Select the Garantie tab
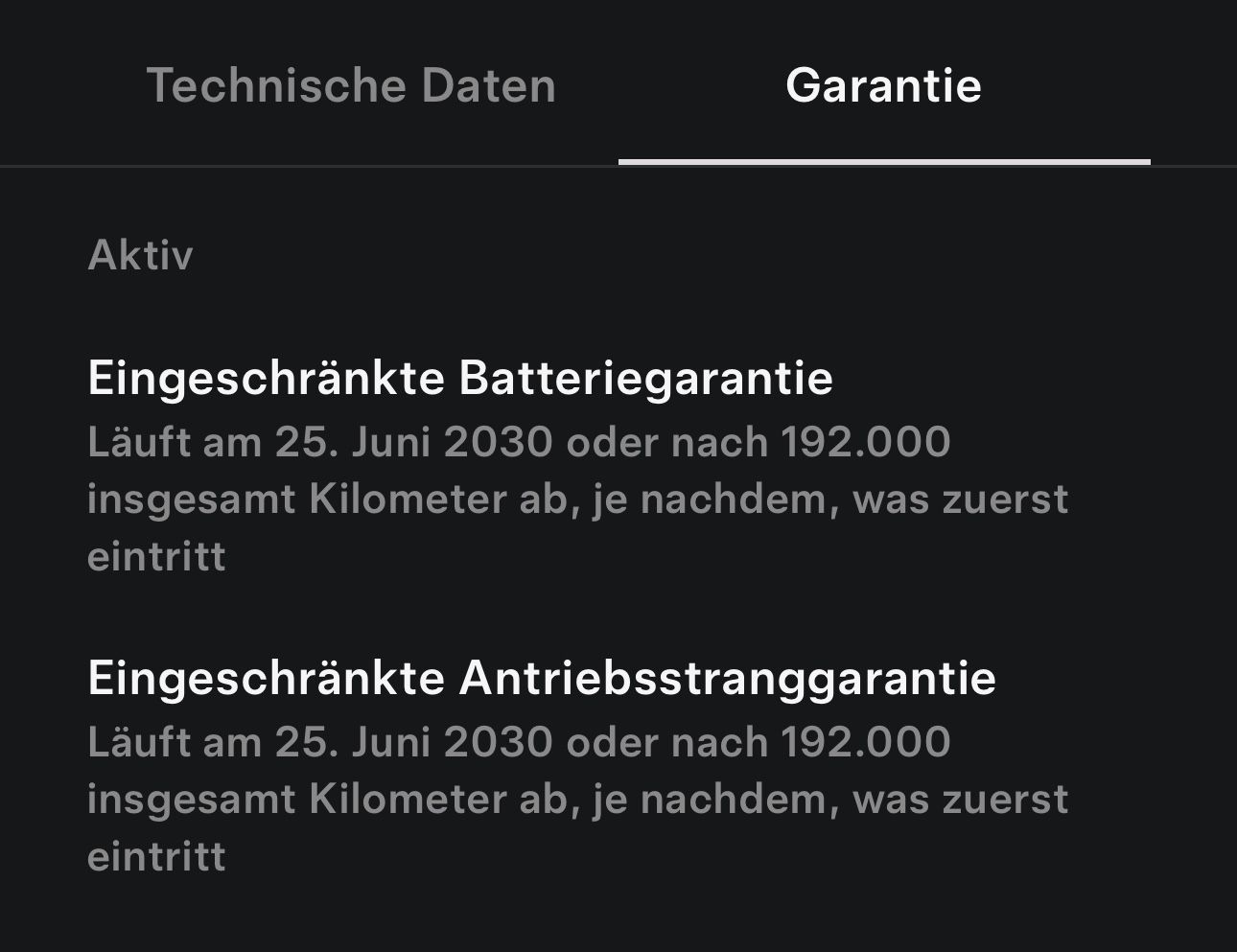 coord(883,85)
